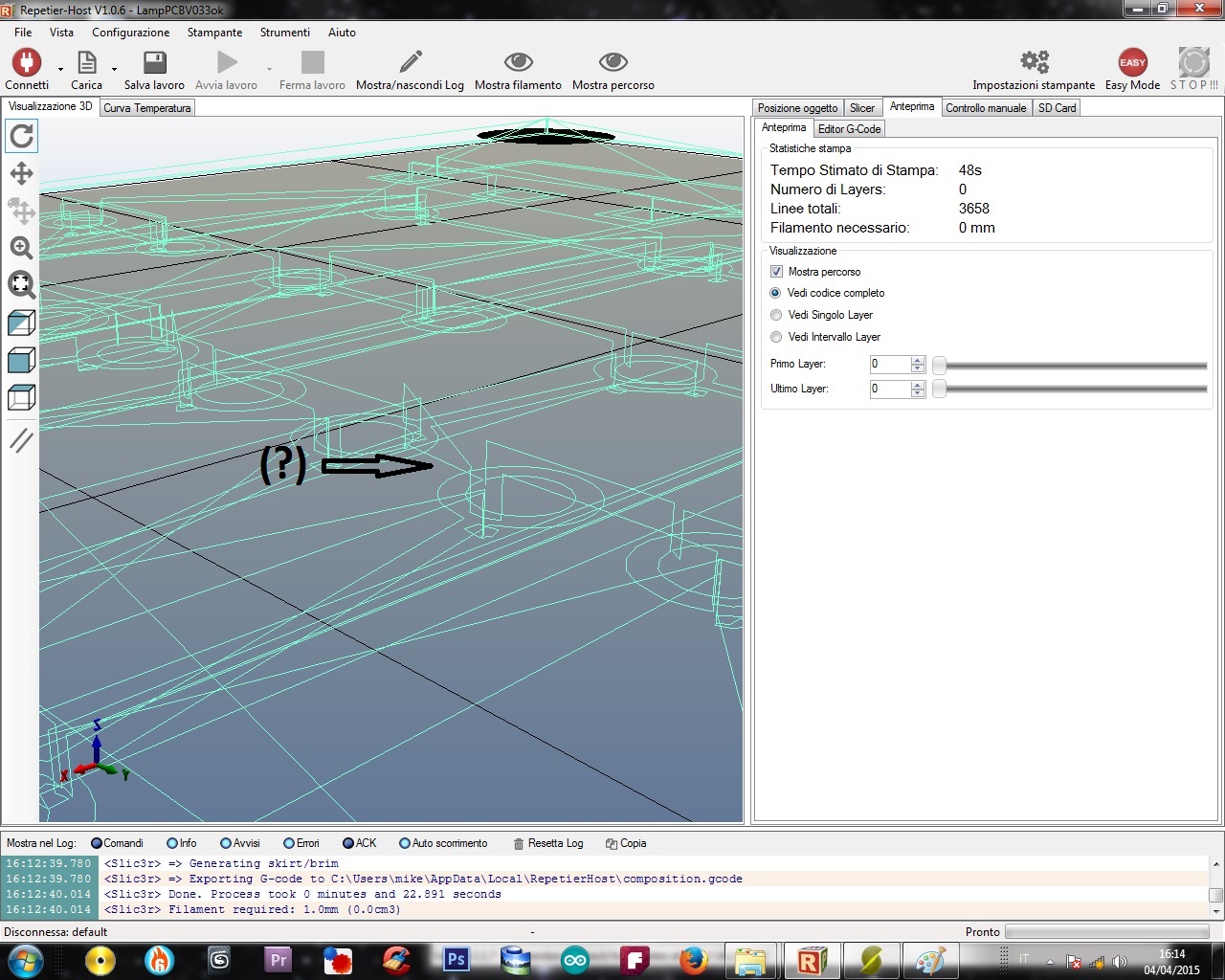Click the Copia log button
Screen dimensions: 1225x980
click(626, 843)
